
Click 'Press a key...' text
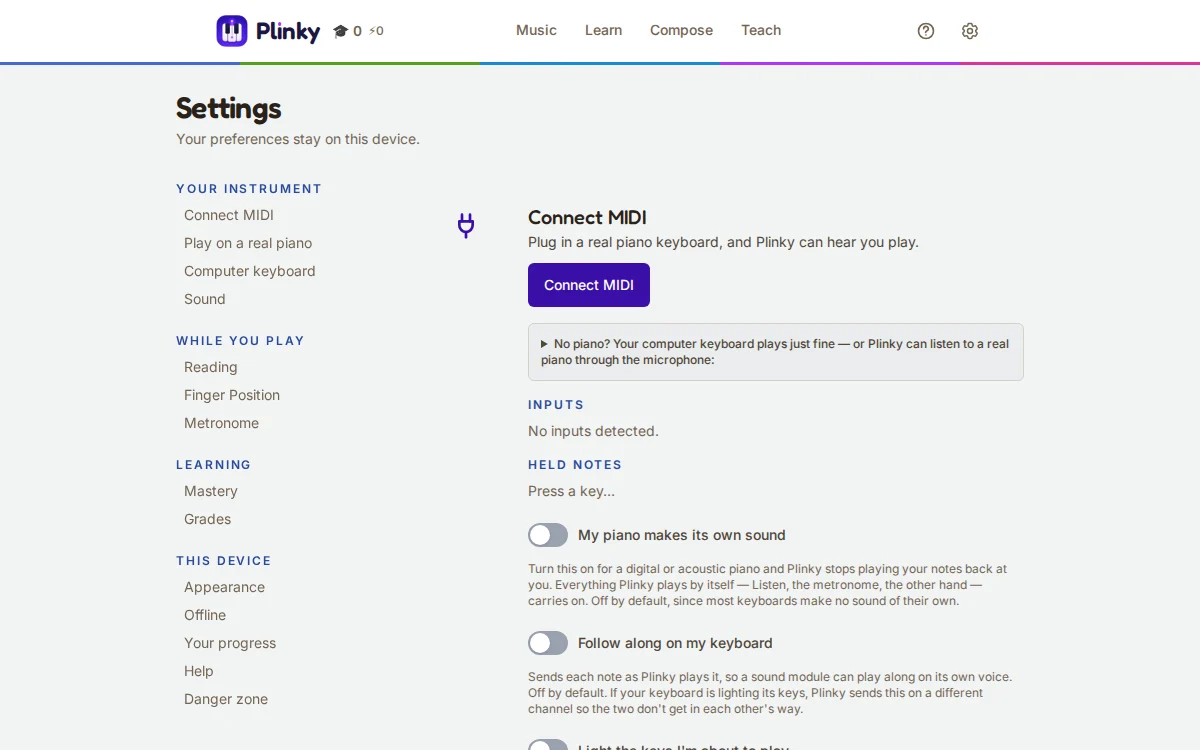pyautogui.click(x=571, y=491)
